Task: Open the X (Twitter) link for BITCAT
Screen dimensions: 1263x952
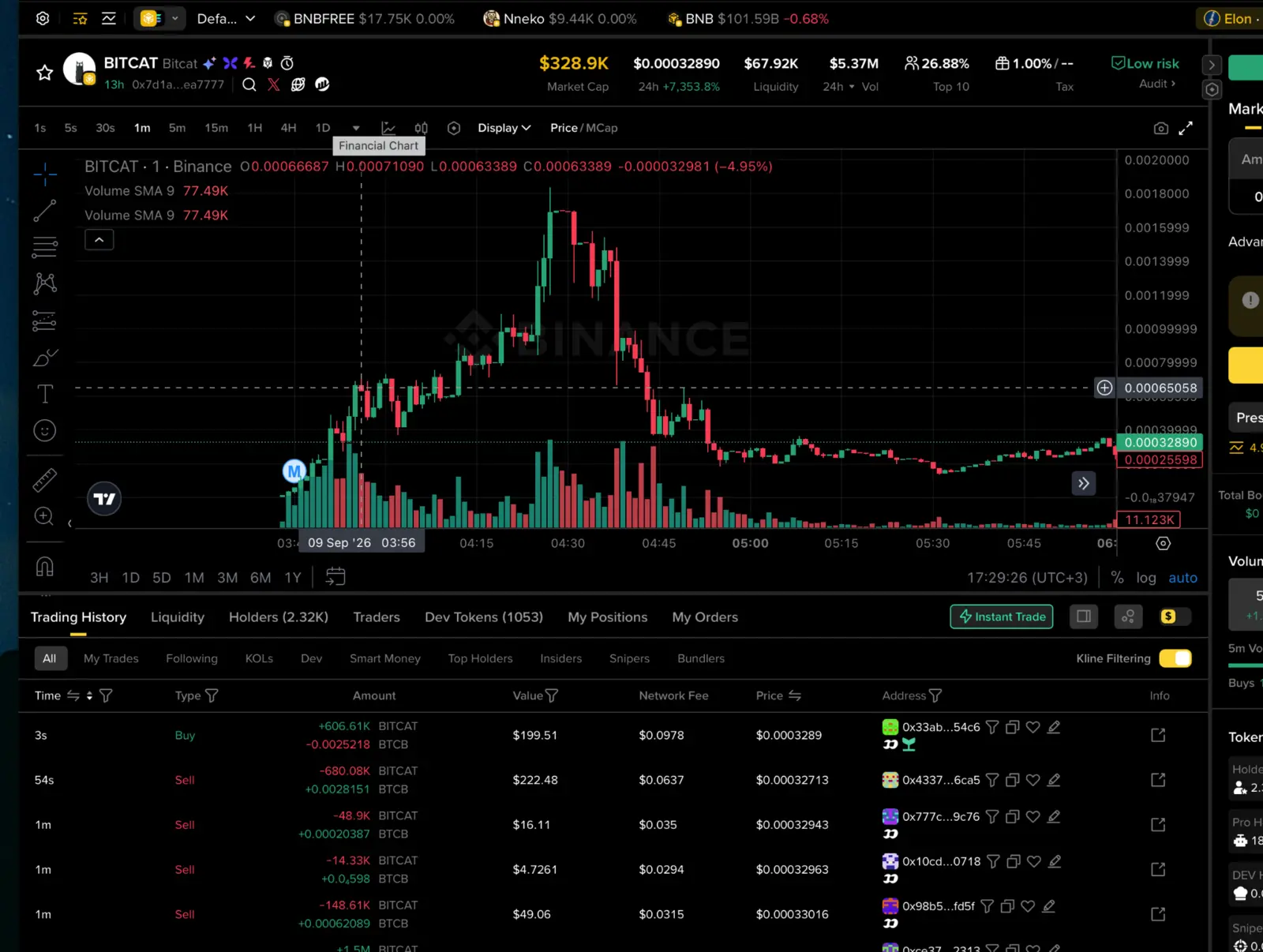Action: [273, 84]
